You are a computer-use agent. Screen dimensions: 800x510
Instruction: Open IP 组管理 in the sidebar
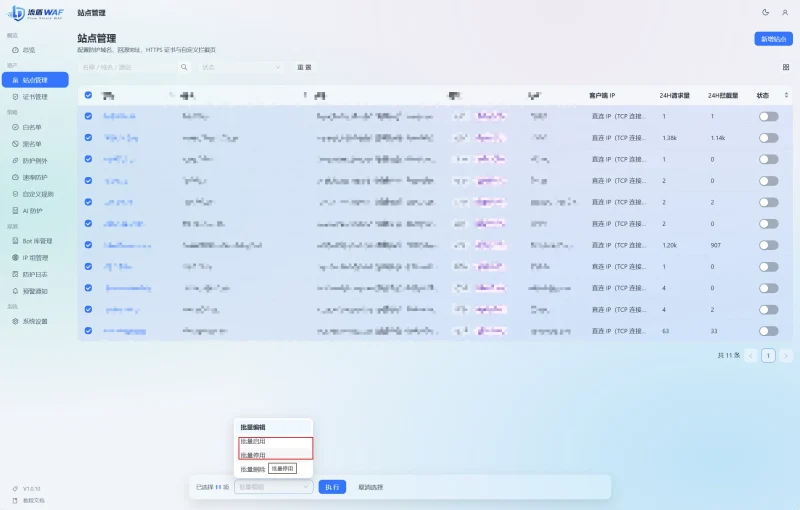[35, 258]
